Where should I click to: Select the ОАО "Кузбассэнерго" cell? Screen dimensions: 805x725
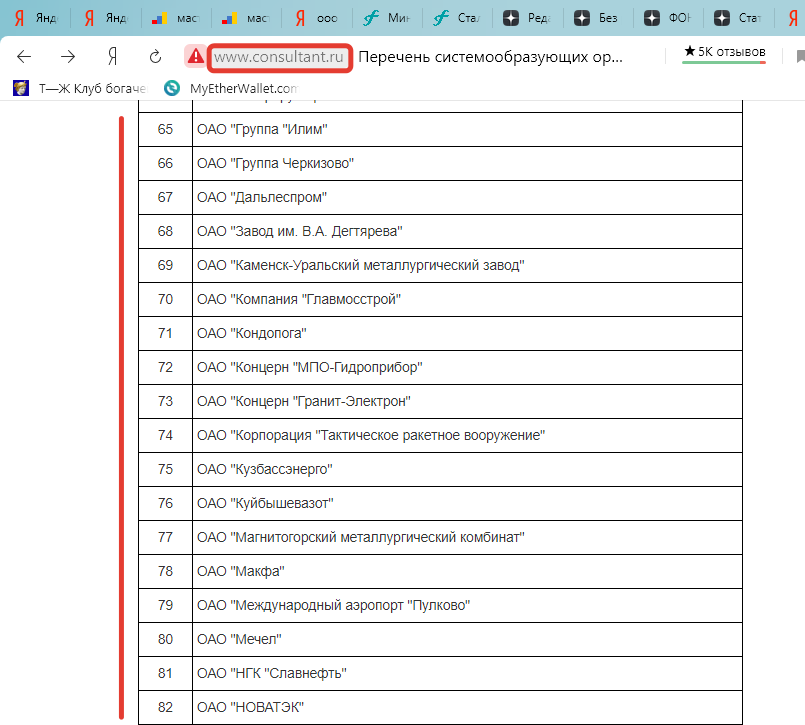(x=467, y=469)
